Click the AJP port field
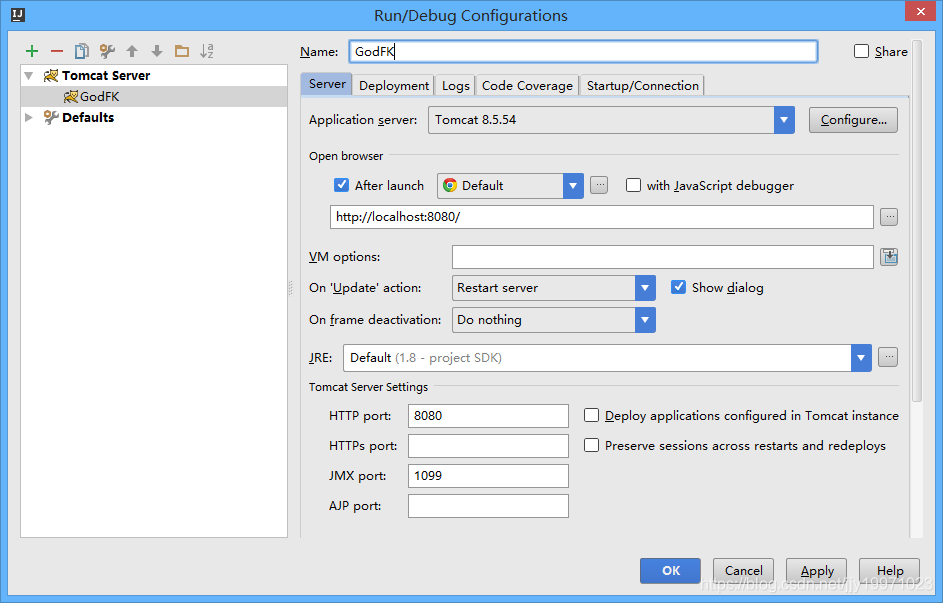Image resolution: width=943 pixels, height=603 pixels. click(x=488, y=506)
